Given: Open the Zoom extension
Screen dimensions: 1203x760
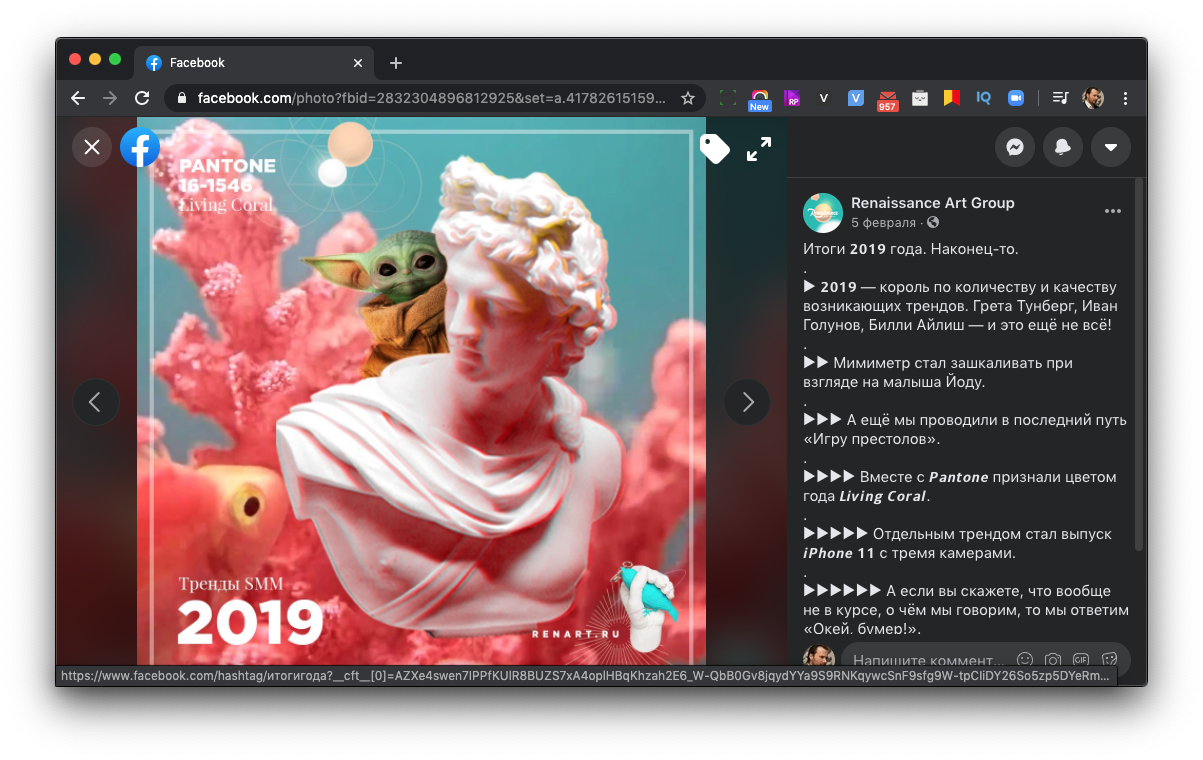Looking at the screenshot, I should 1016,98.
